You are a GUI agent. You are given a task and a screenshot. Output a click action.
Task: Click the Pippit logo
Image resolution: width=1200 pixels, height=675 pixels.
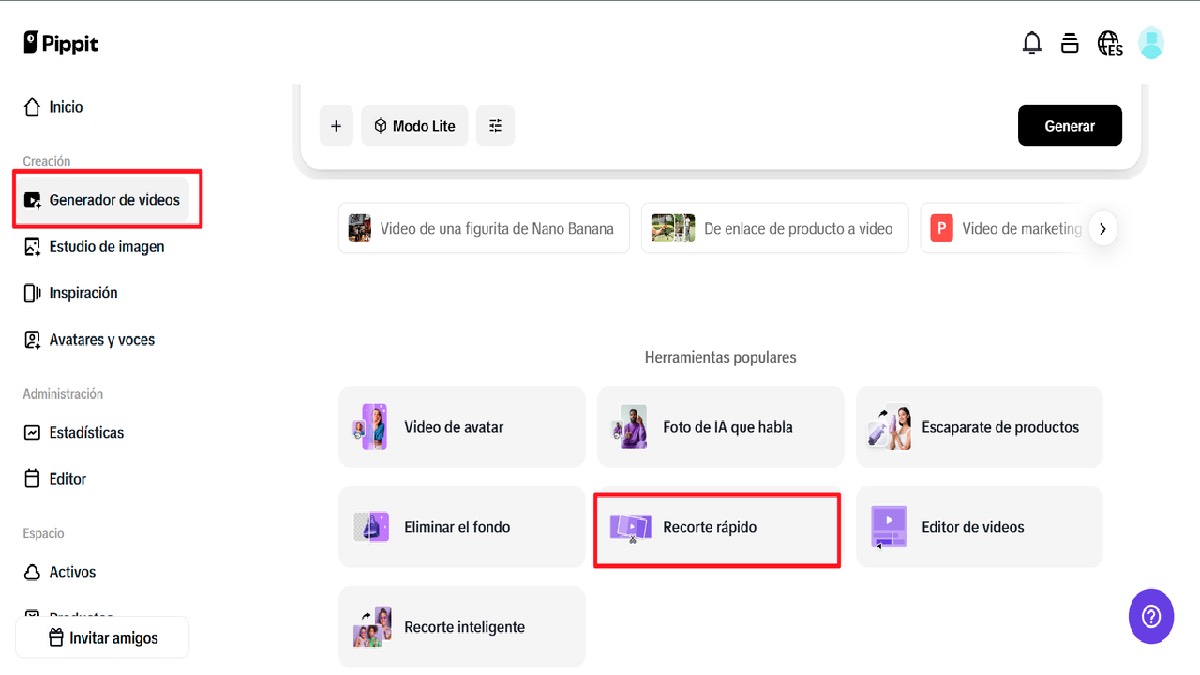pyautogui.click(x=61, y=43)
